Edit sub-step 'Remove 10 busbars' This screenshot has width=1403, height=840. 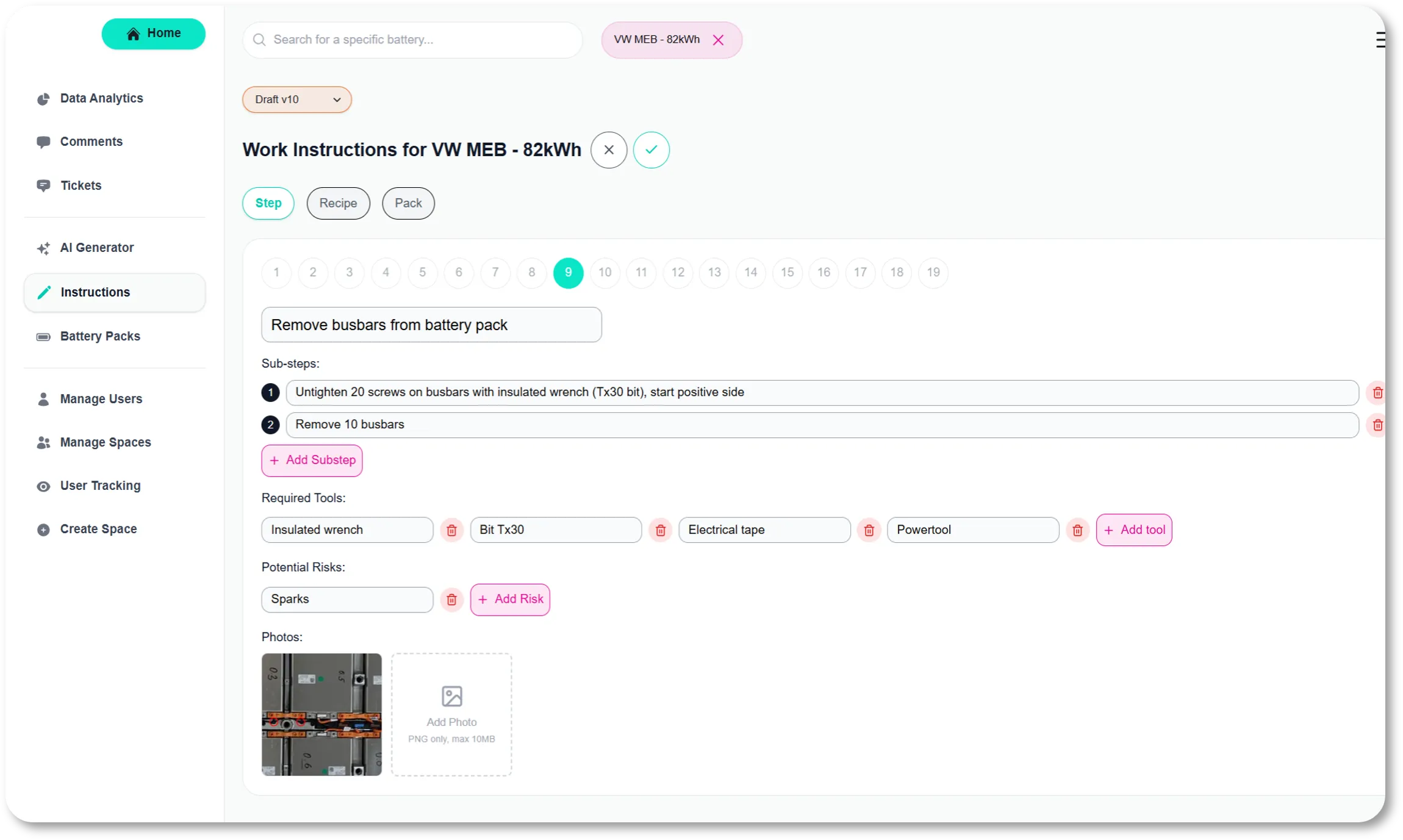pyautogui.click(x=822, y=425)
